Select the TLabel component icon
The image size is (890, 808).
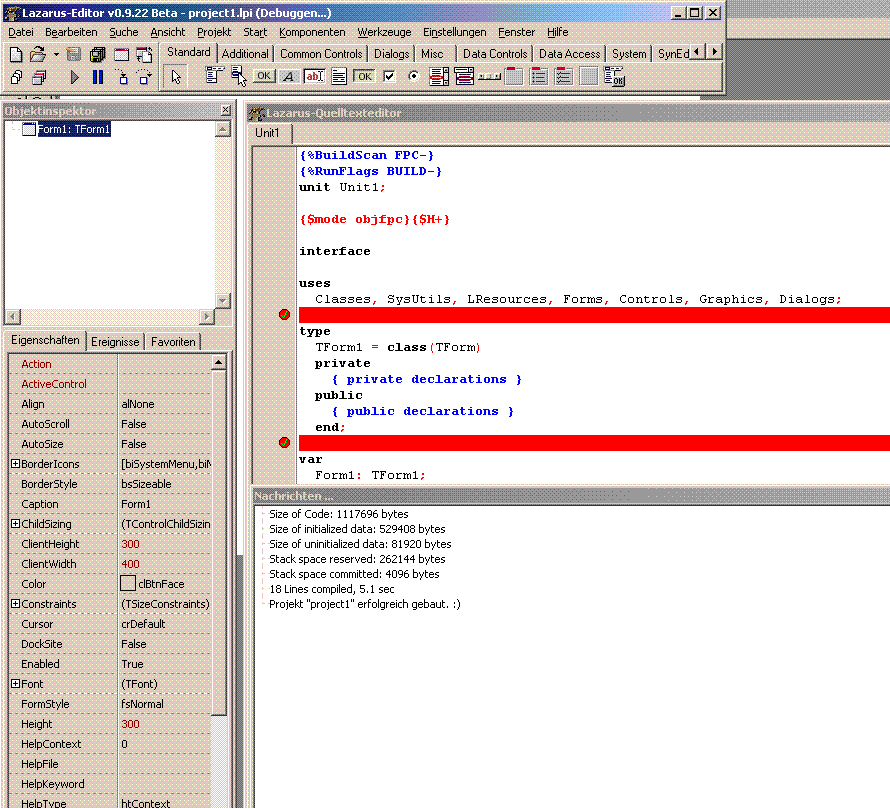289,76
